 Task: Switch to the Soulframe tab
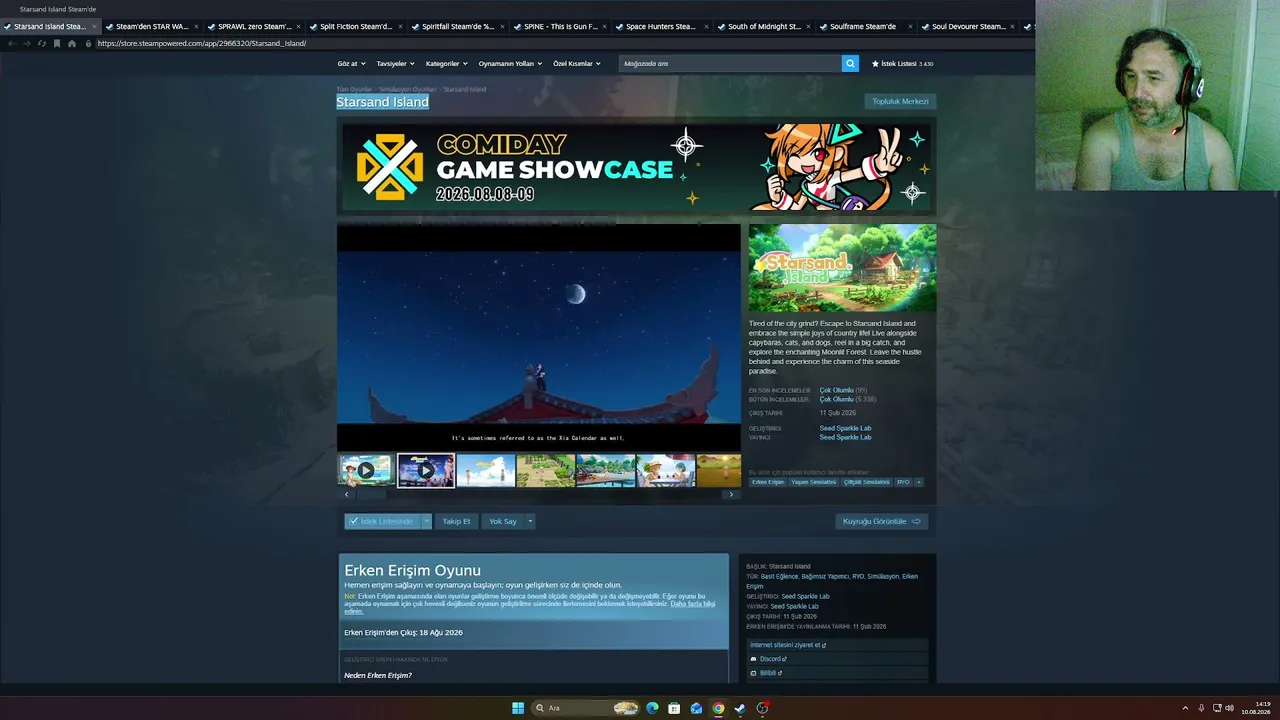[x=865, y=27]
